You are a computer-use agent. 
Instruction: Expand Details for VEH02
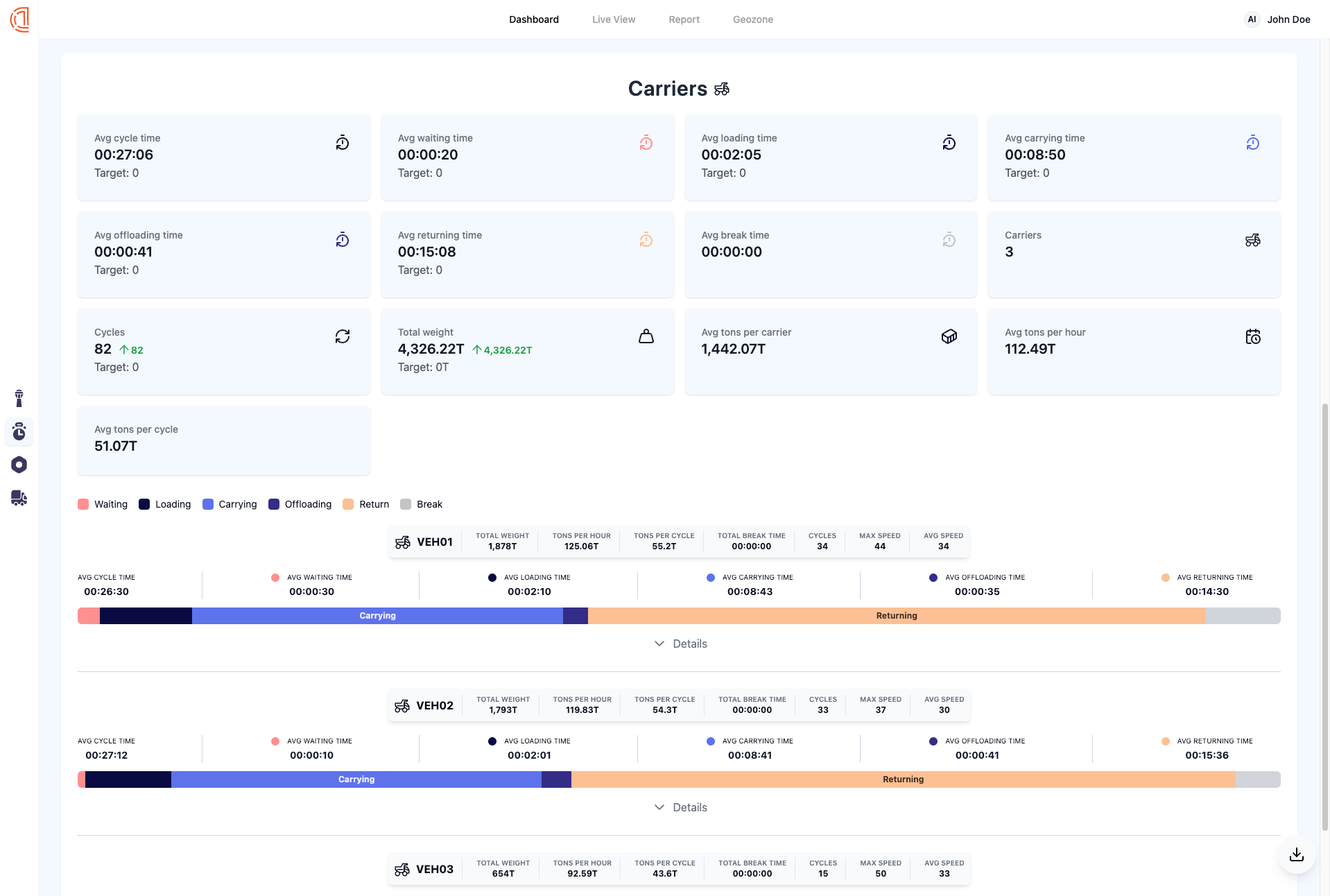680,807
